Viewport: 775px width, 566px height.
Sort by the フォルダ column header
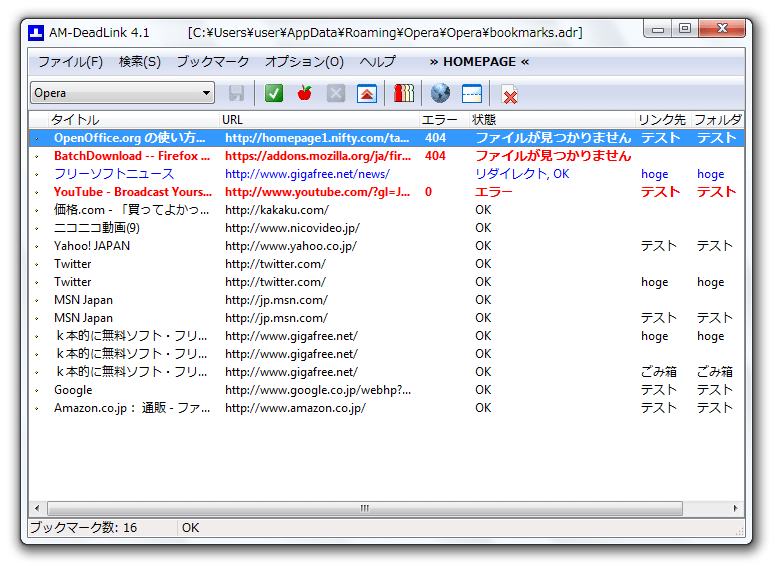[x=718, y=120]
